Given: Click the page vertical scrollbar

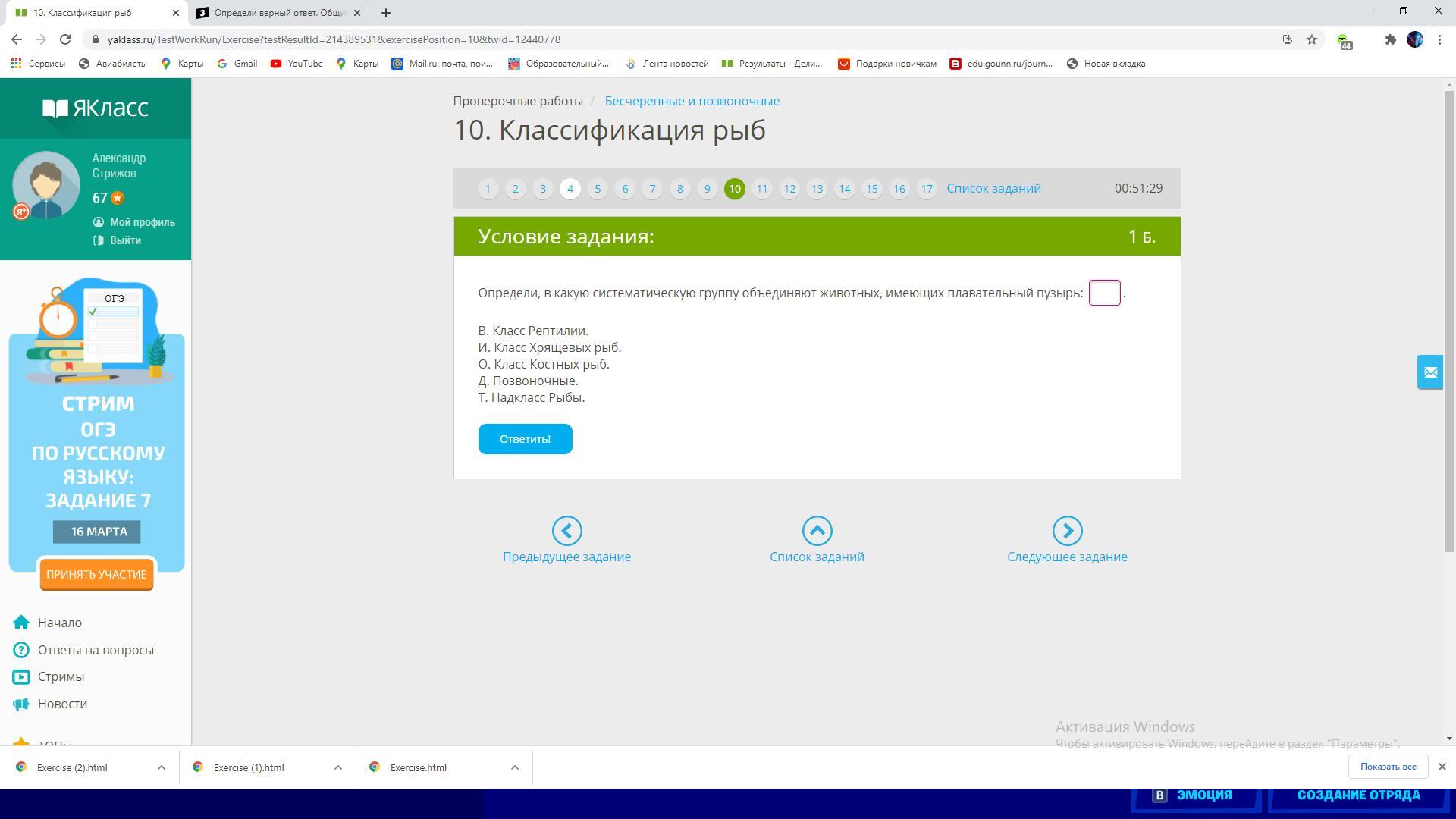Looking at the screenshot, I should (x=1449, y=318).
